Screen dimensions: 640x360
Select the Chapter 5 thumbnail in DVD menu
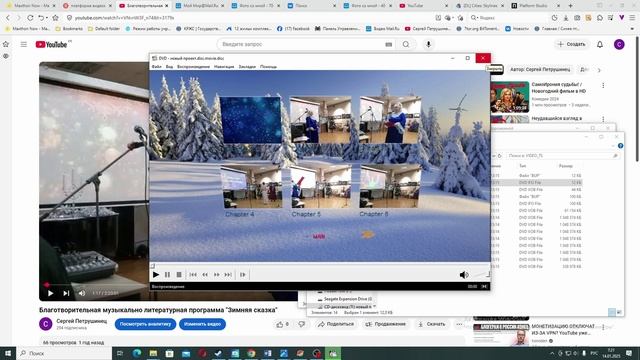(321, 187)
